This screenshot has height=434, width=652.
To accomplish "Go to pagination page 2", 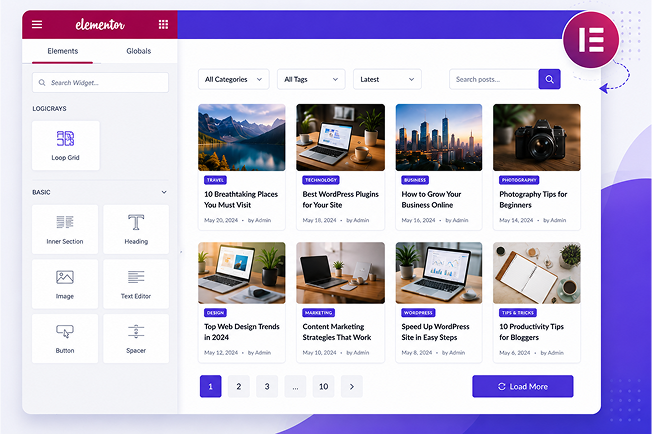I will 239,387.
